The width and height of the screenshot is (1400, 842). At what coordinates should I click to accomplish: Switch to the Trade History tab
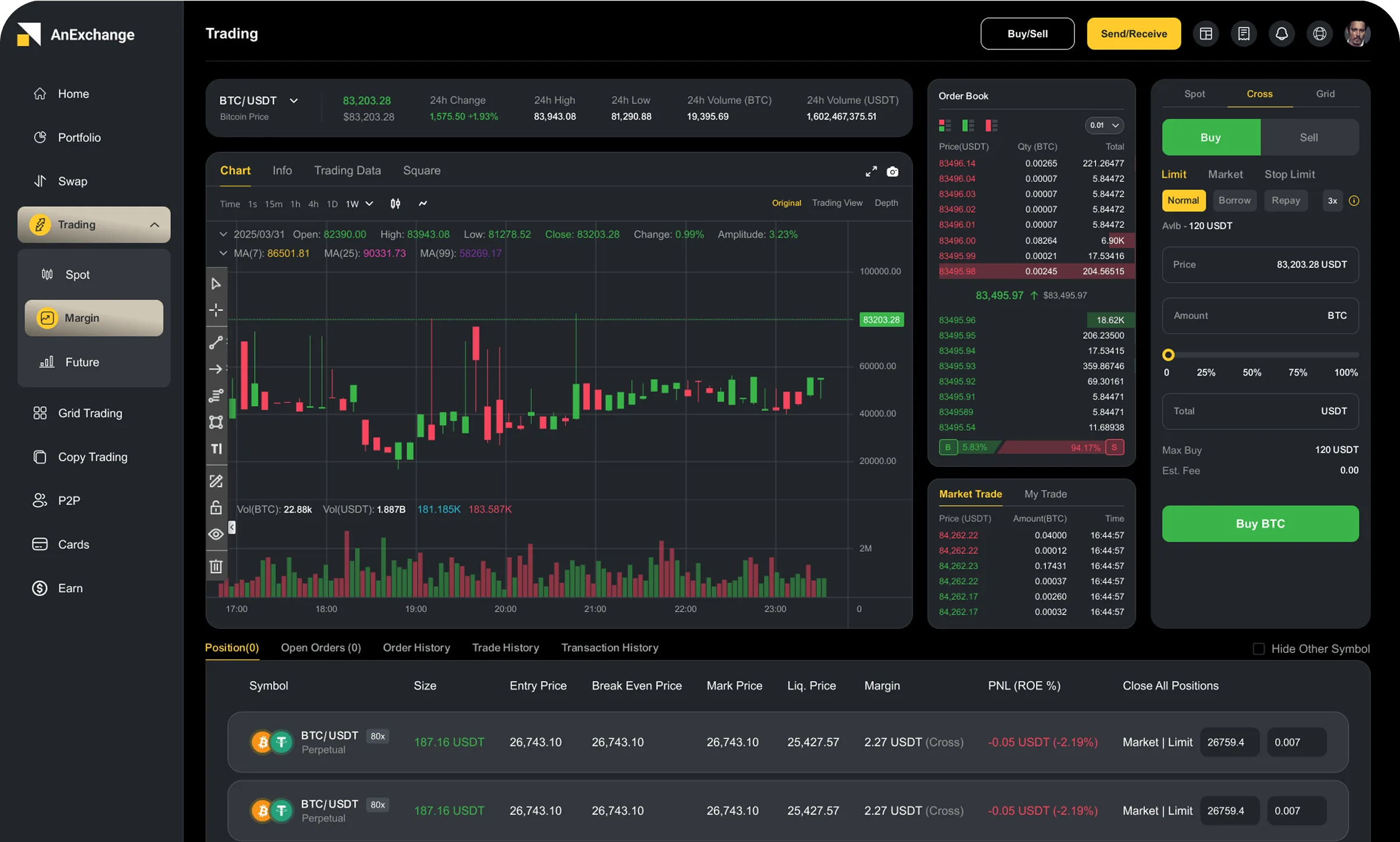505,648
